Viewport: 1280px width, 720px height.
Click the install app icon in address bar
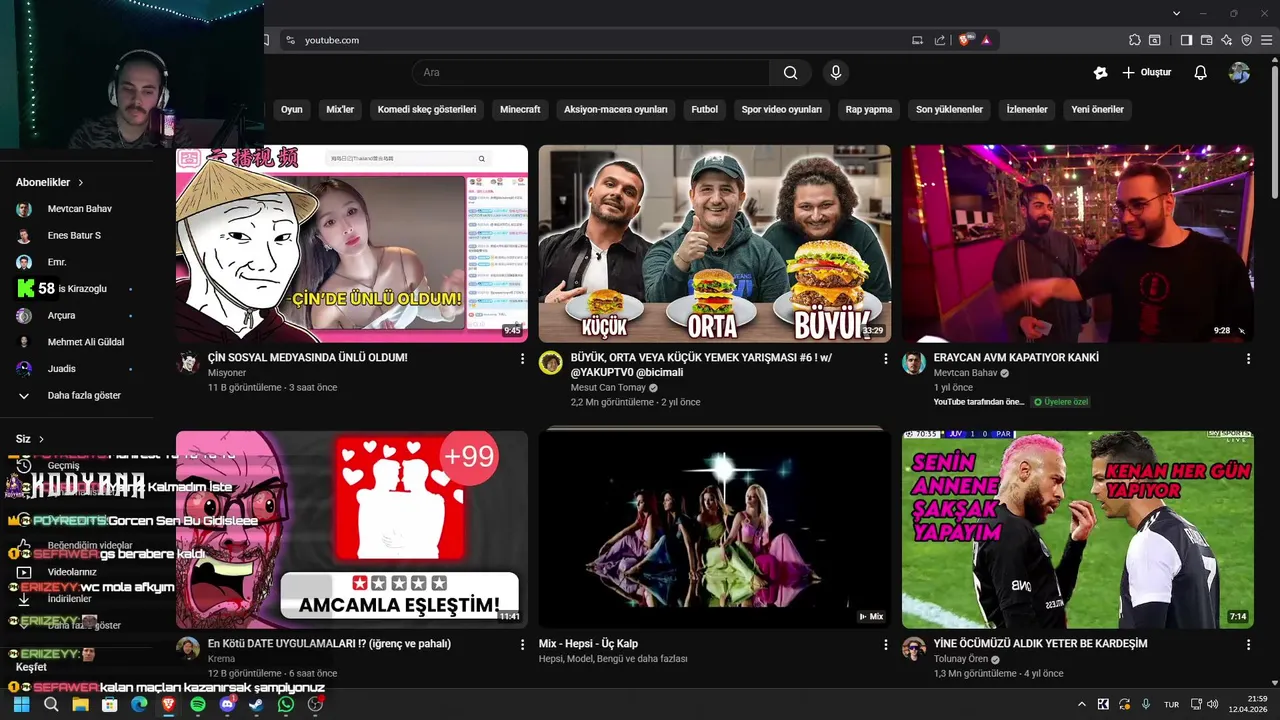click(x=918, y=40)
